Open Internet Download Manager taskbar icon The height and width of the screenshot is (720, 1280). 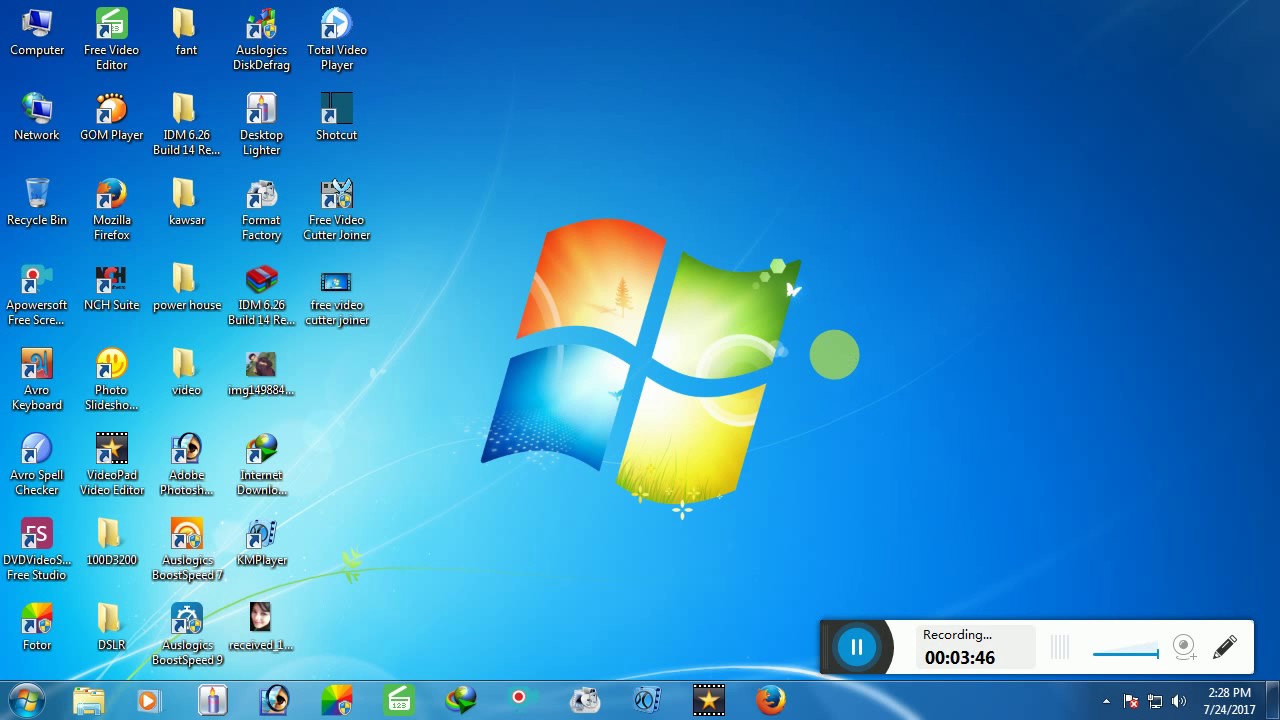461,700
